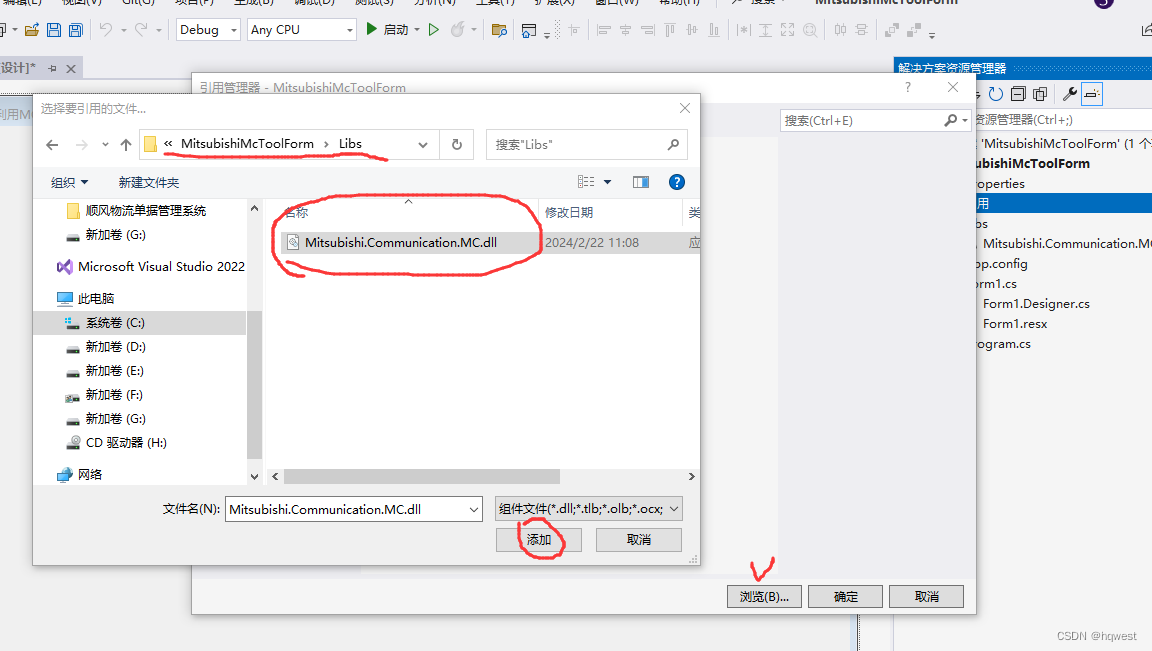
Task: Click the Align Bottoms layout icon
Action: [714, 30]
